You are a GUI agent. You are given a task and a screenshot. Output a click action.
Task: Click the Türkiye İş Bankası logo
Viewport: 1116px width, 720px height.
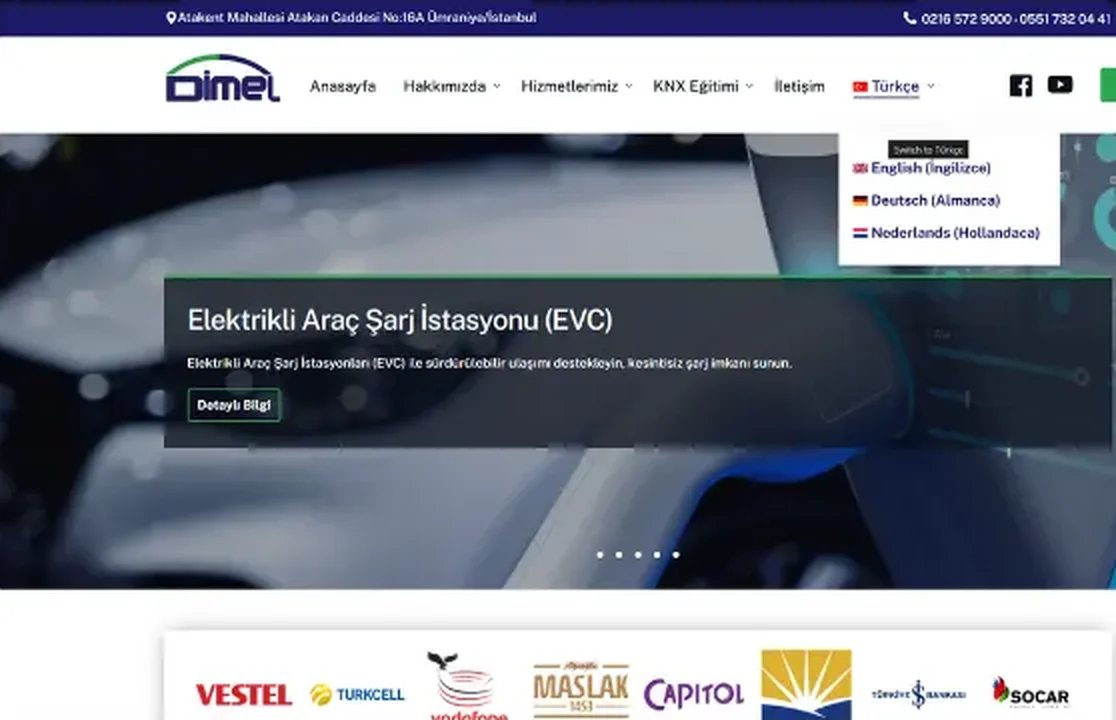tap(918, 694)
